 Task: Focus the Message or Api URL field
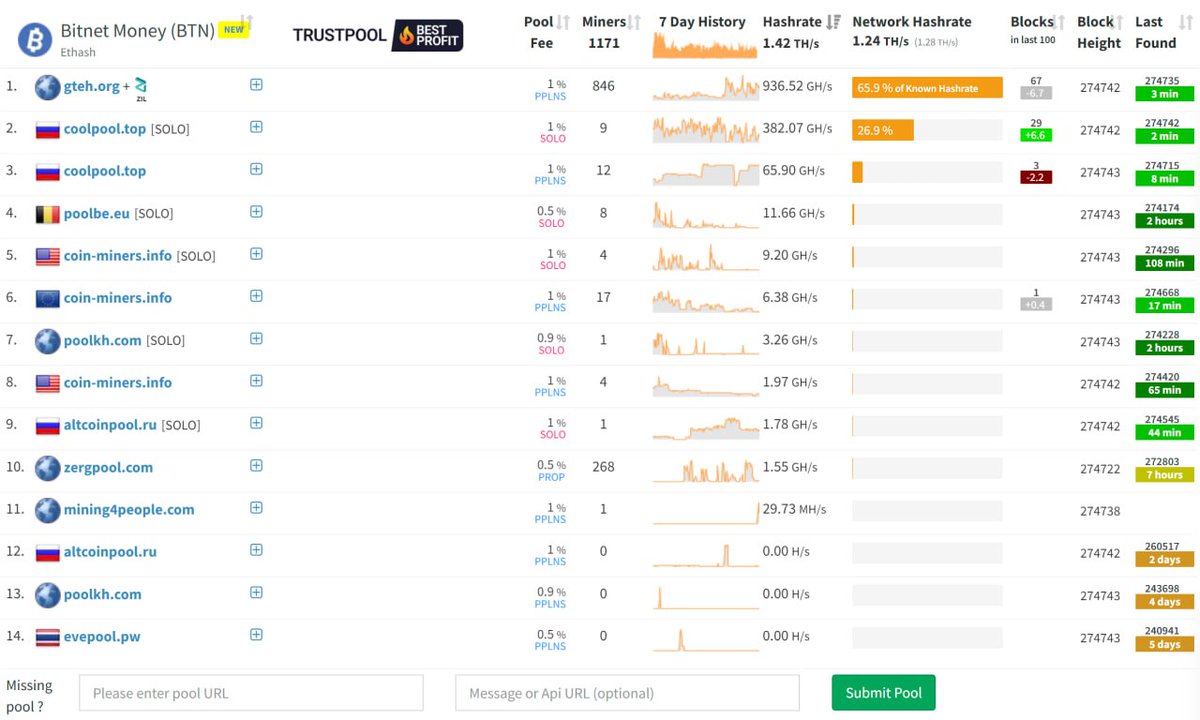627,693
